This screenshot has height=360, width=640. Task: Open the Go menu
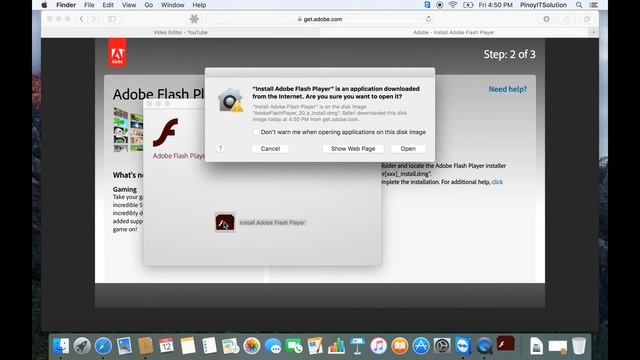tap(149, 5)
